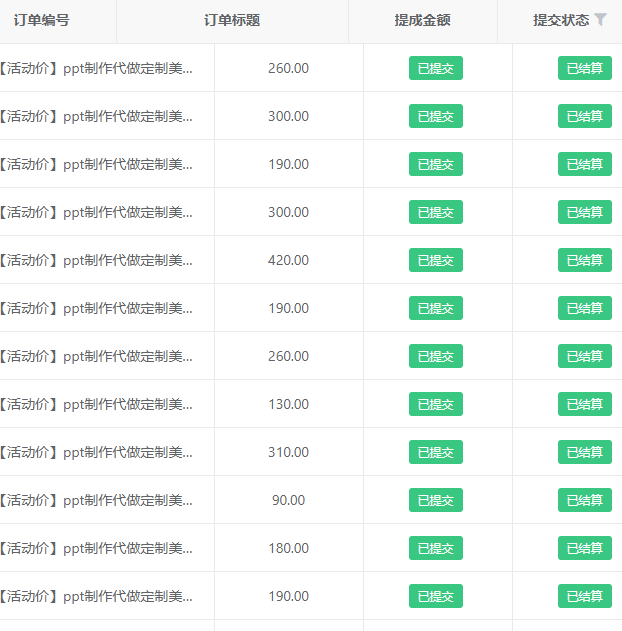Open the filter icon beside 提交状态
The image size is (622, 631).
point(600,19)
